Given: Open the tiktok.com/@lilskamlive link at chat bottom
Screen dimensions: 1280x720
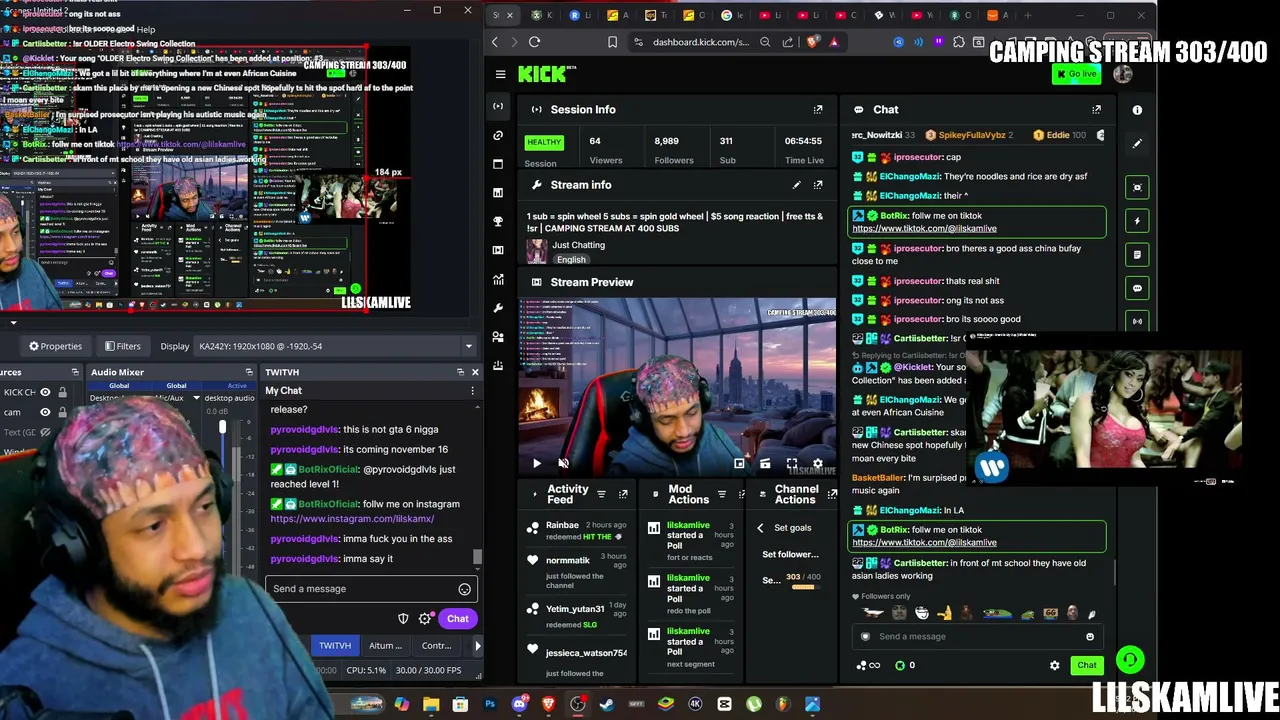Looking at the screenshot, I should (924, 543).
